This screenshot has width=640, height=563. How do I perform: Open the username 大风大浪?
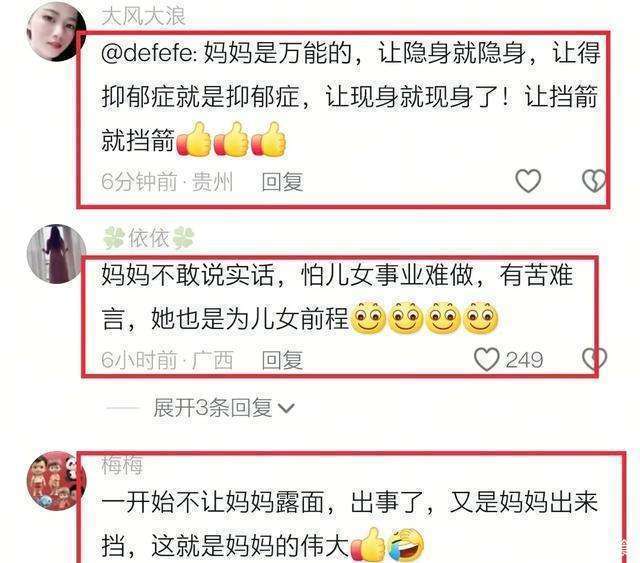tap(143, 16)
